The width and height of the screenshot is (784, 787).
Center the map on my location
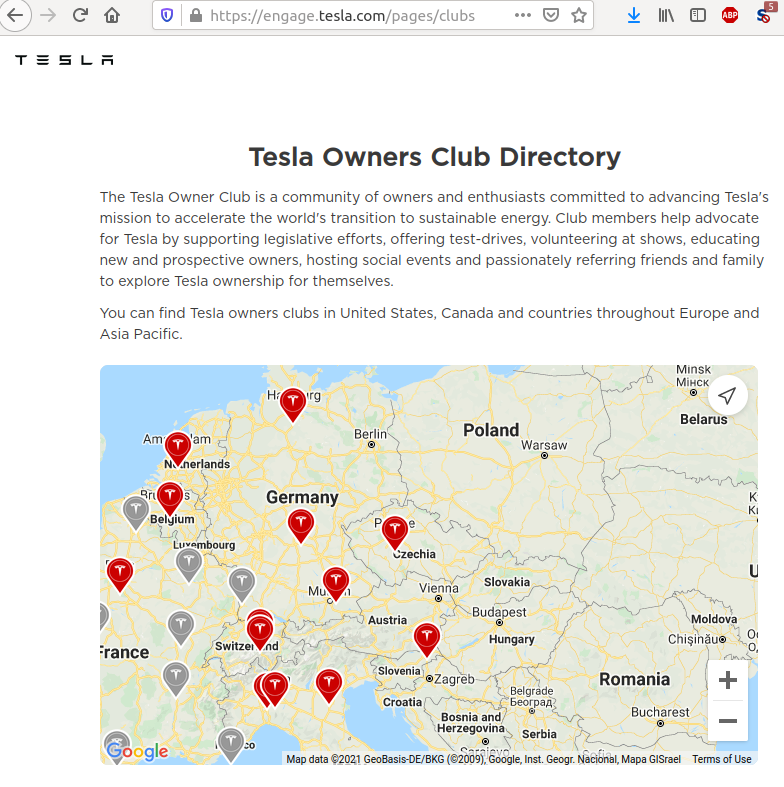coord(727,395)
